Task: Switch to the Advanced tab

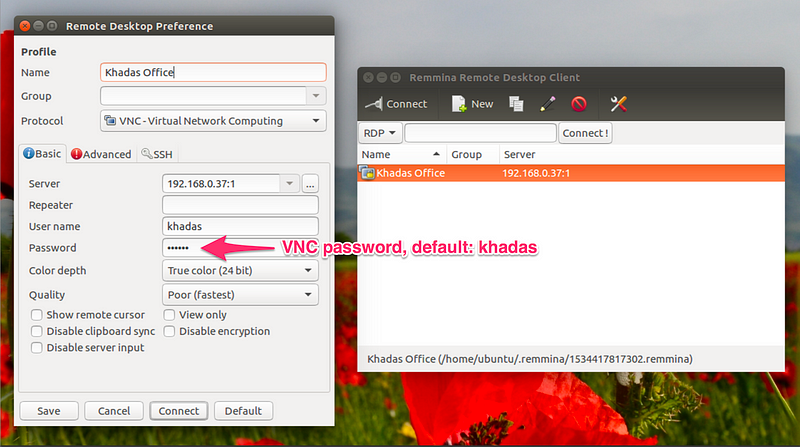Action: (101, 154)
